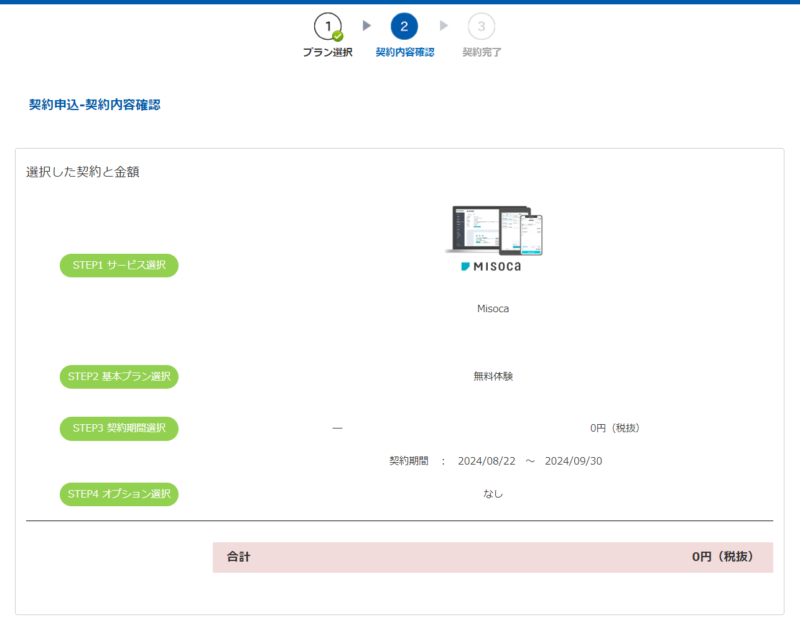Click the contract end date 2024/09/30
The width and height of the screenshot is (800, 630).
573,461
